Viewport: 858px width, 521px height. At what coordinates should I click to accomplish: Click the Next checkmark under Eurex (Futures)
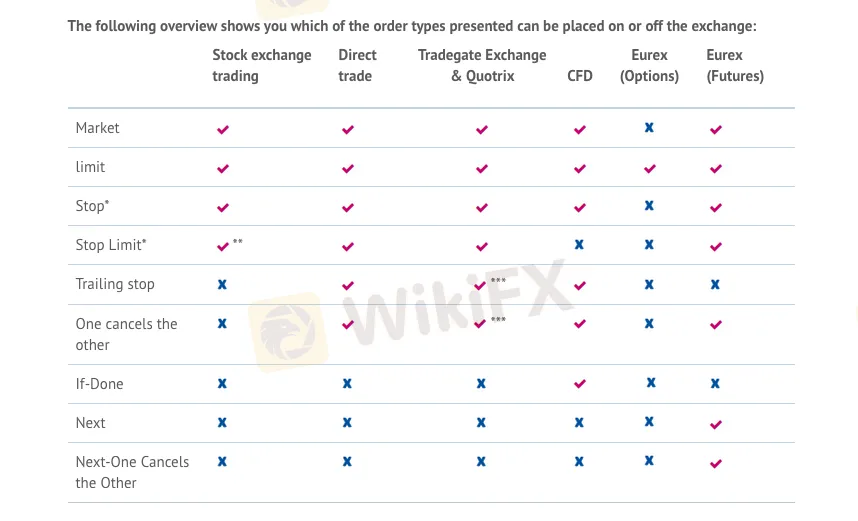click(x=716, y=424)
